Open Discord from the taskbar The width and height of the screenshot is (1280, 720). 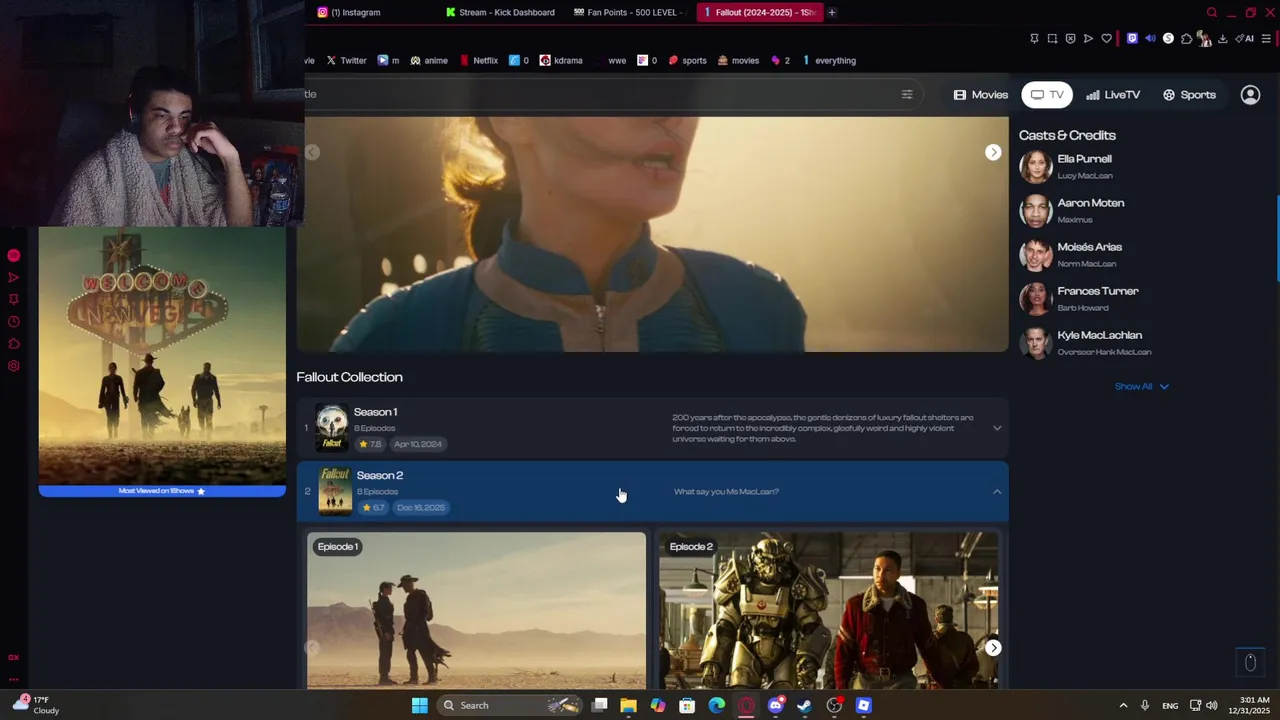[x=776, y=706]
